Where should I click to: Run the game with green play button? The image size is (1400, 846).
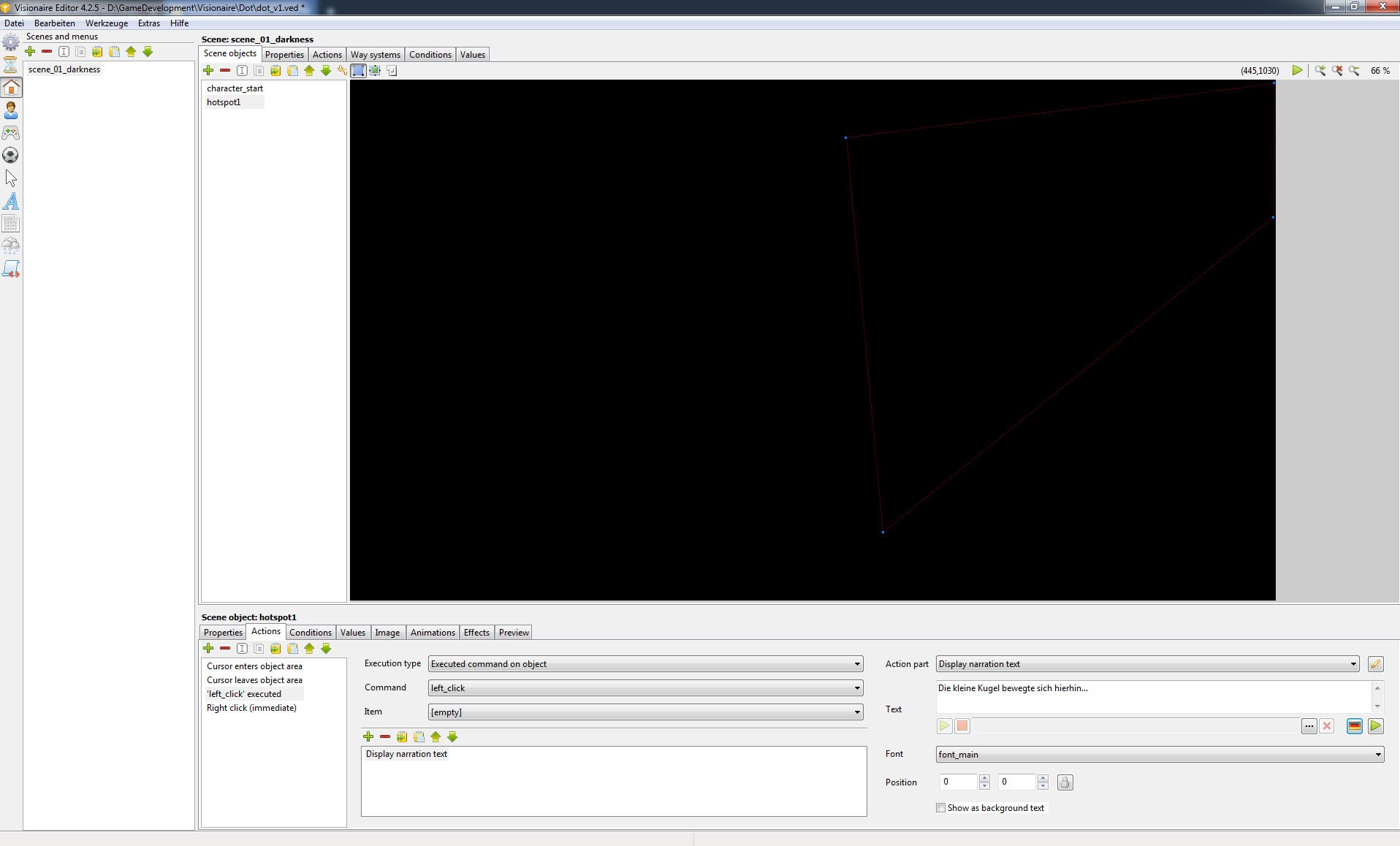(x=1297, y=70)
